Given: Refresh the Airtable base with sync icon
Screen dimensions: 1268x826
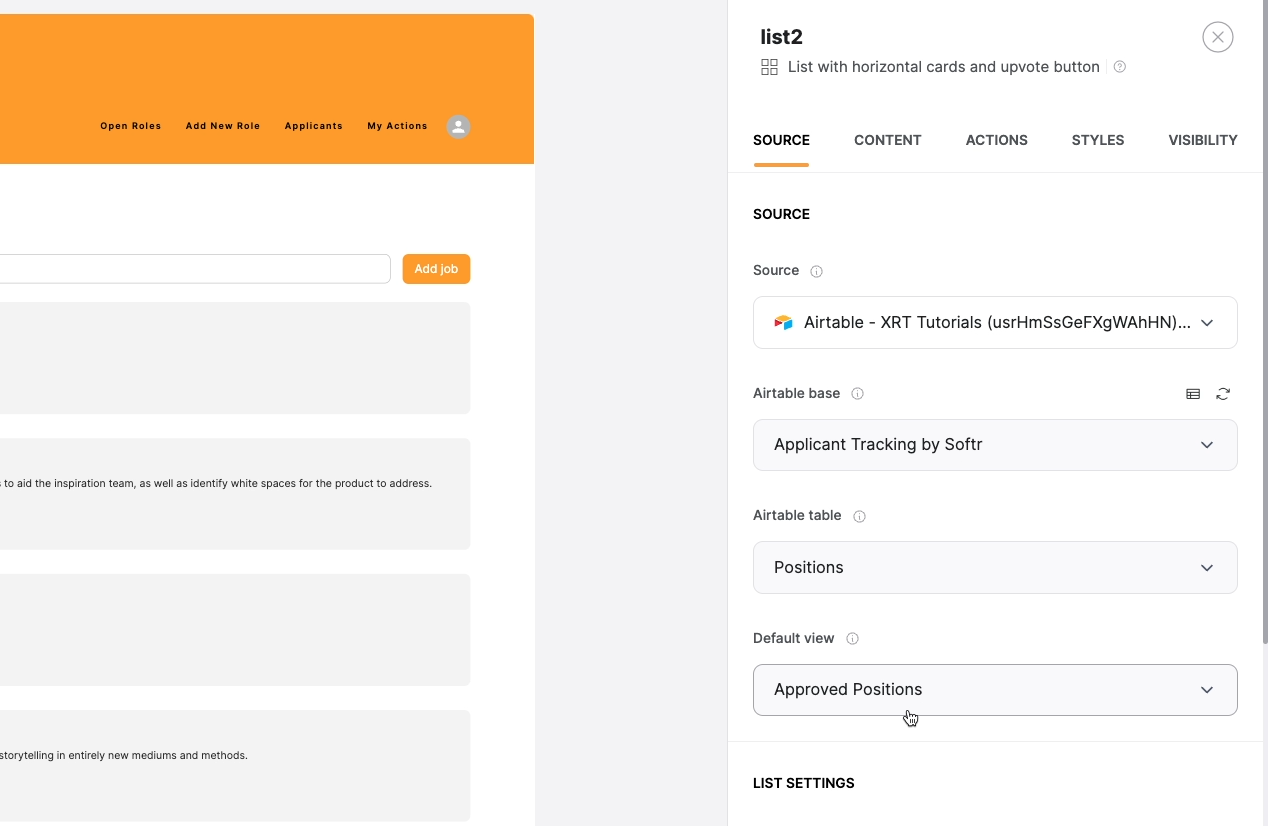Looking at the screenshot, I should [x=1223, y=394].
